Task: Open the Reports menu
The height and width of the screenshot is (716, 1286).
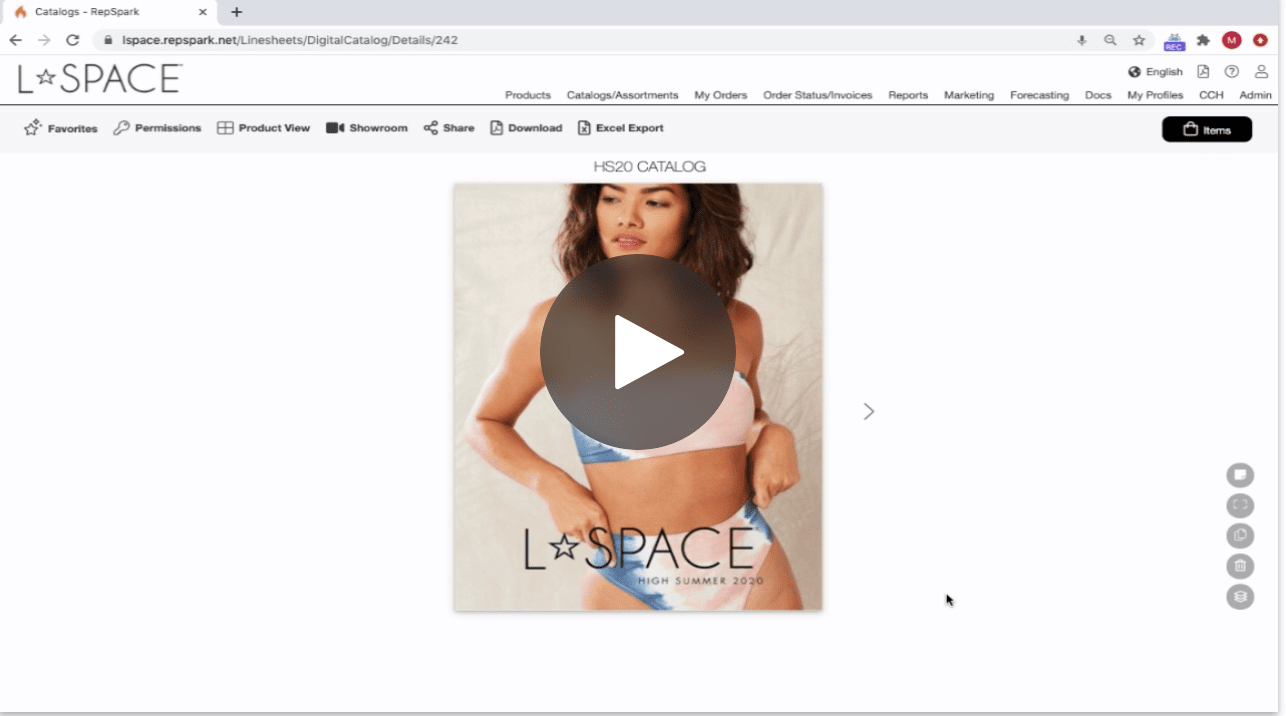Action: (x=908, y=95)
